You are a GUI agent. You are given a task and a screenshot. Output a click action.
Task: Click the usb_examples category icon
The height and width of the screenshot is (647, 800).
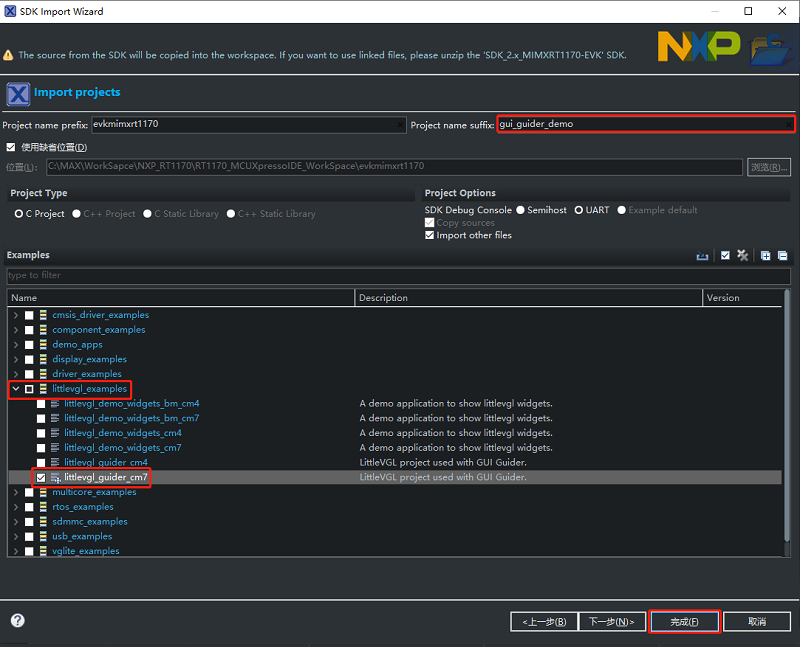43,536
